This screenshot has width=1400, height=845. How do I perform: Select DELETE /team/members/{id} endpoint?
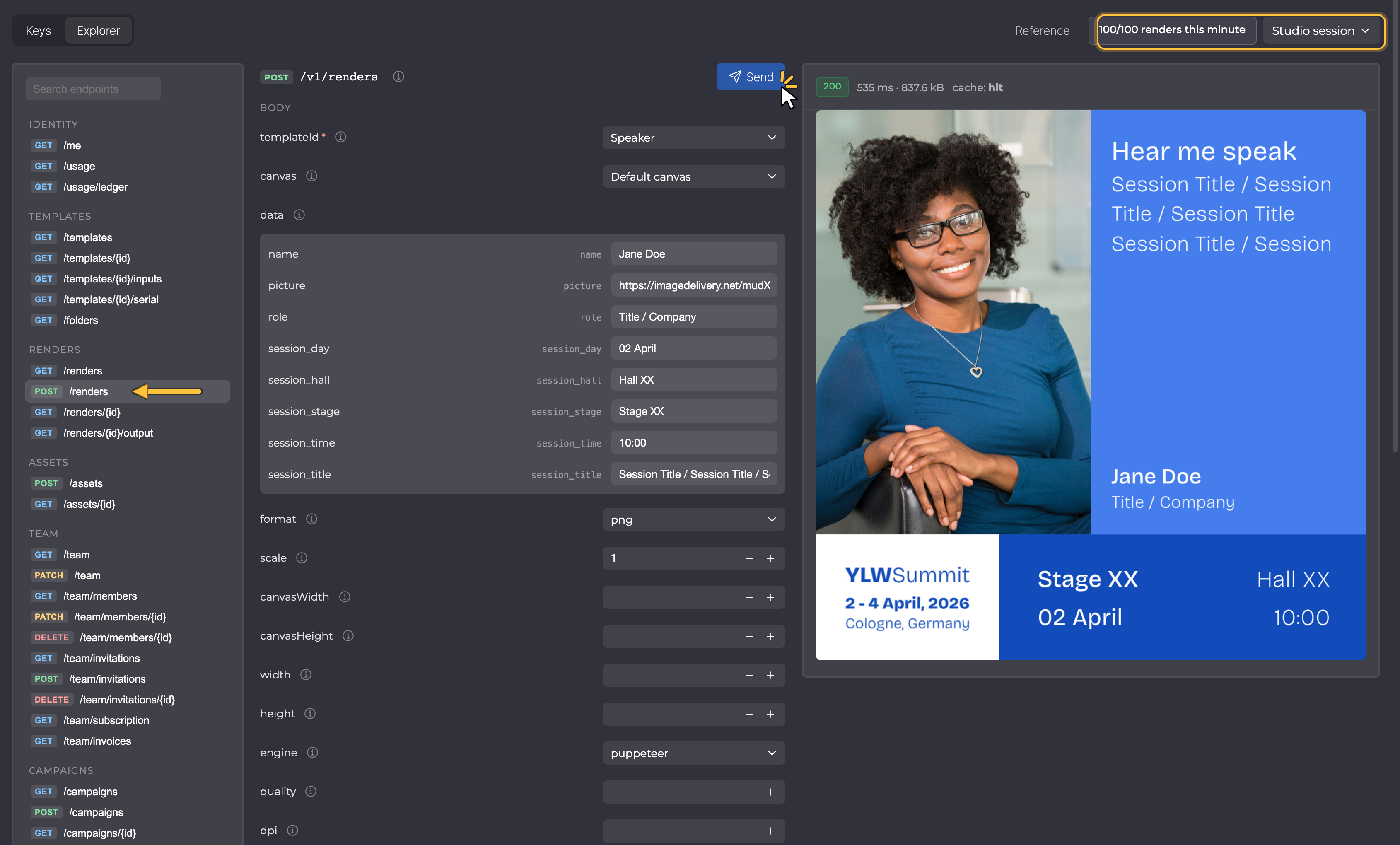pyautogui.click(x=127, y=637)
